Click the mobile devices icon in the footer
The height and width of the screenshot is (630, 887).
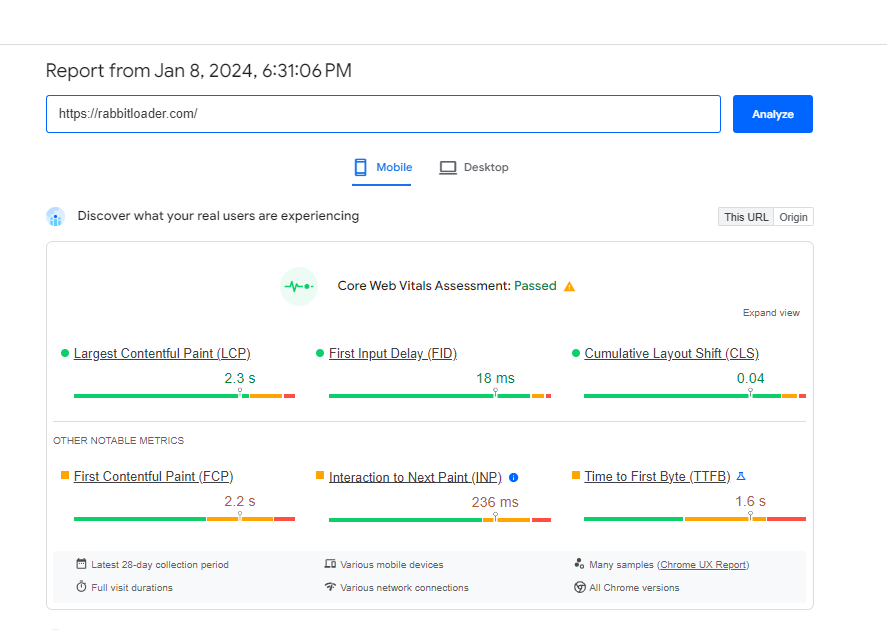click(x=330, y=564)
